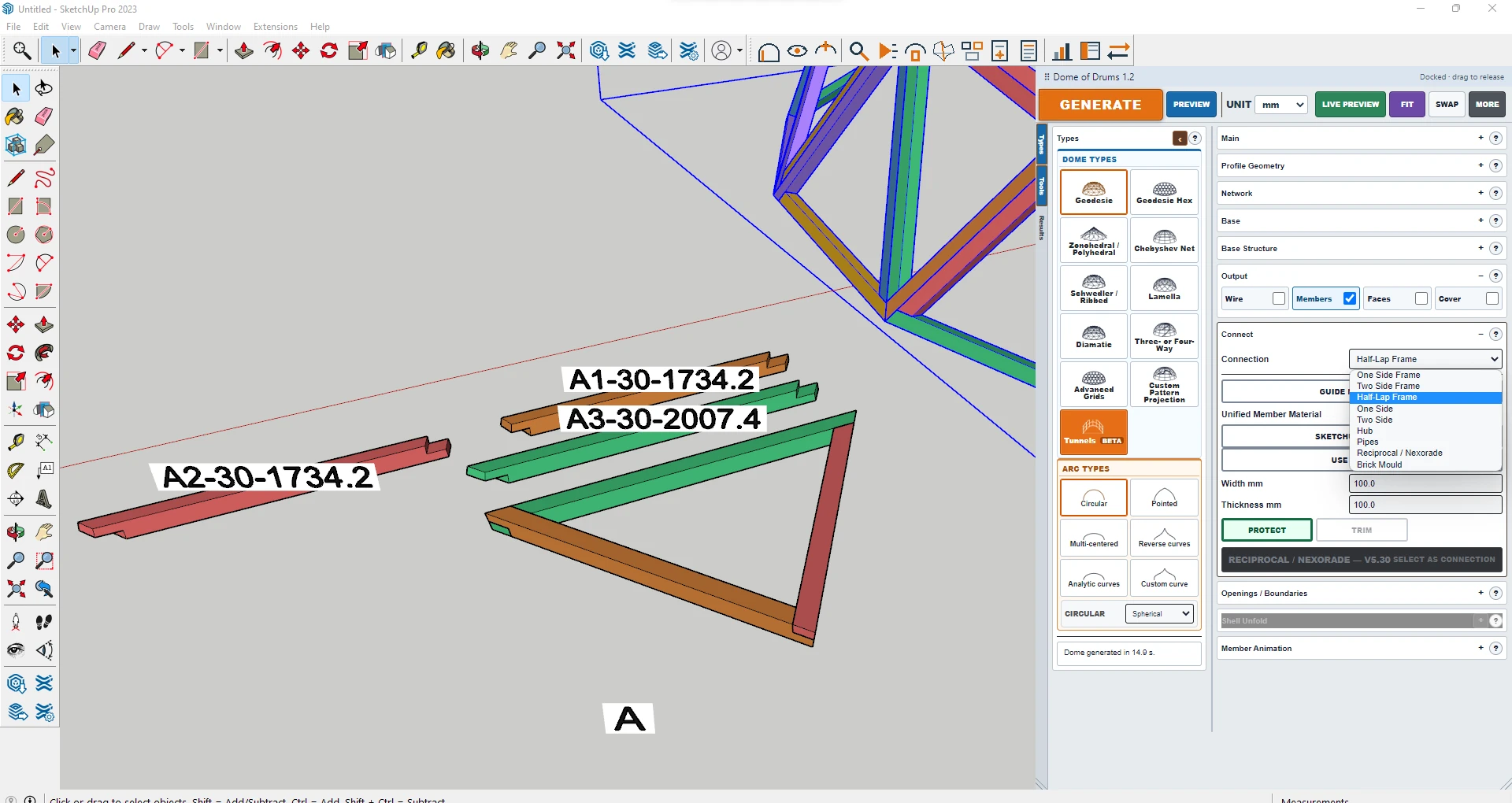Toggle the LIVE PREVIEW button
This screenshot has width=1512, height=803.
[1351, 104]
